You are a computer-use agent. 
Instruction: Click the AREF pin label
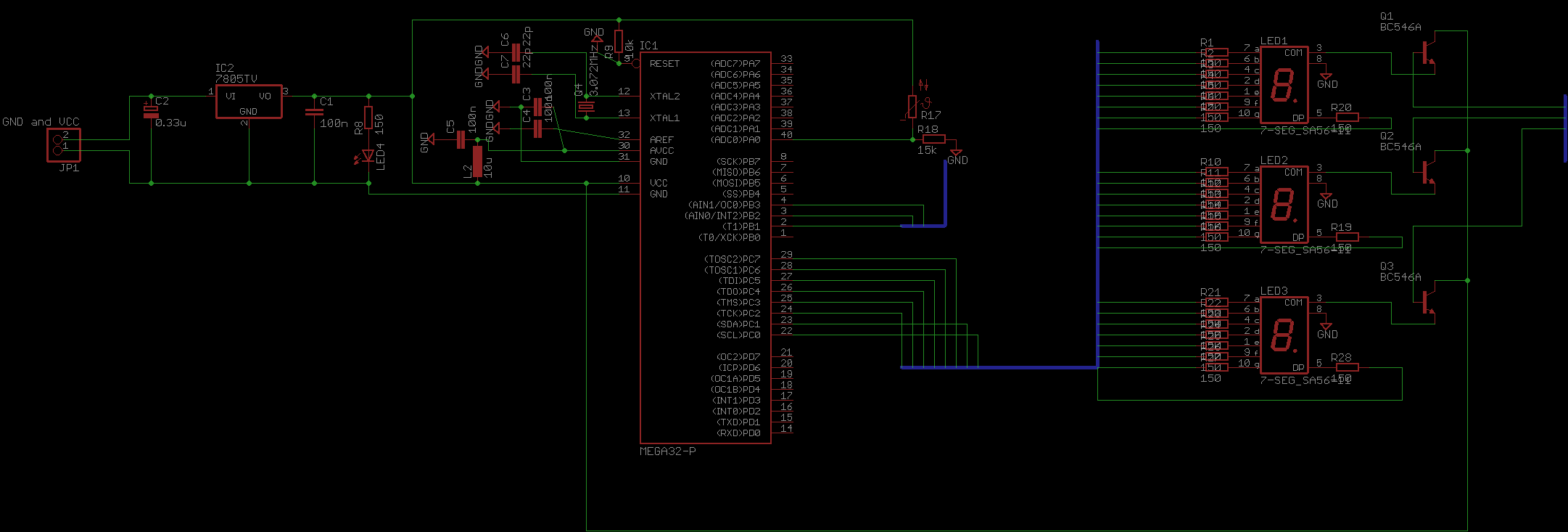[x=661, y=140]
